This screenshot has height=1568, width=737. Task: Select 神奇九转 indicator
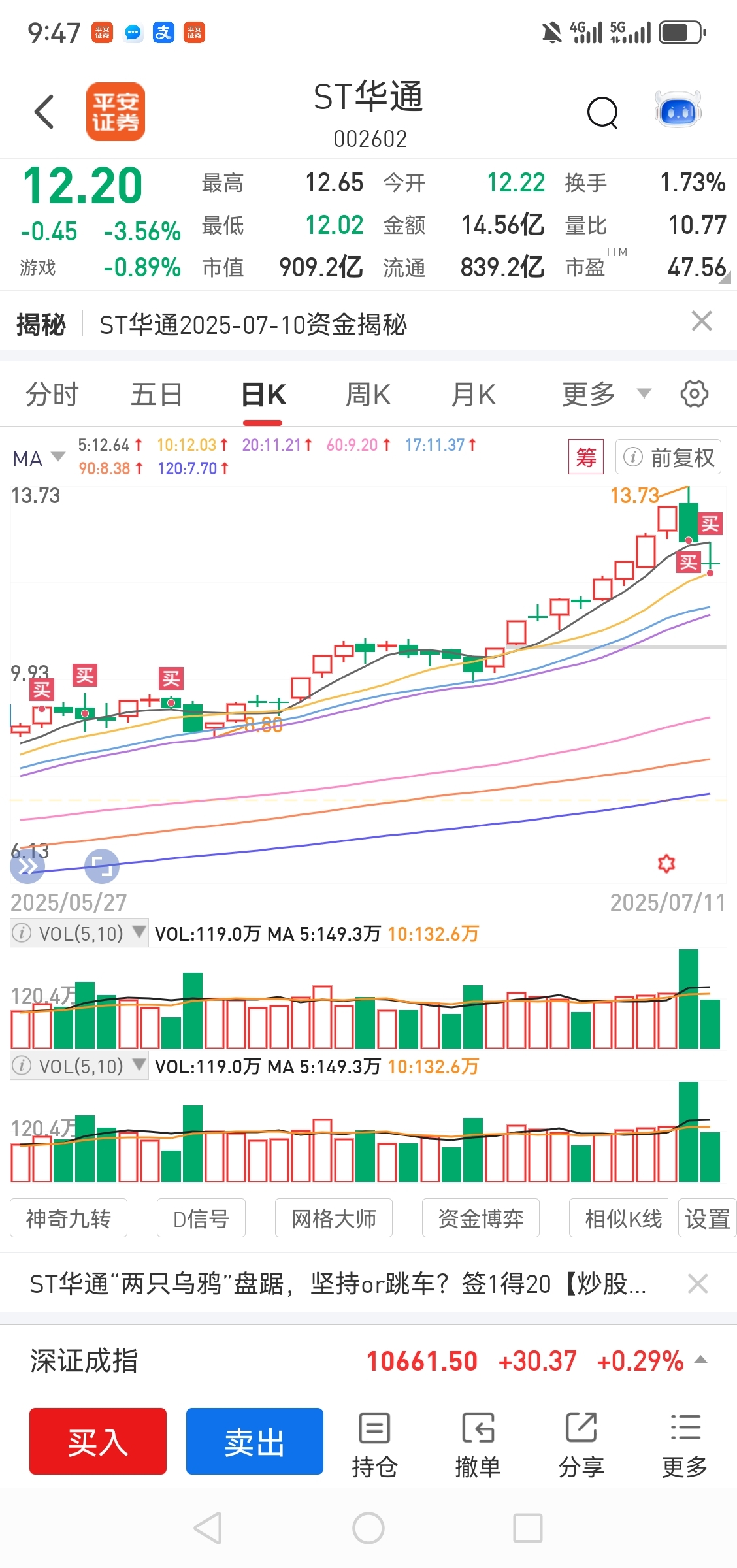click(x=69, y=1218)
